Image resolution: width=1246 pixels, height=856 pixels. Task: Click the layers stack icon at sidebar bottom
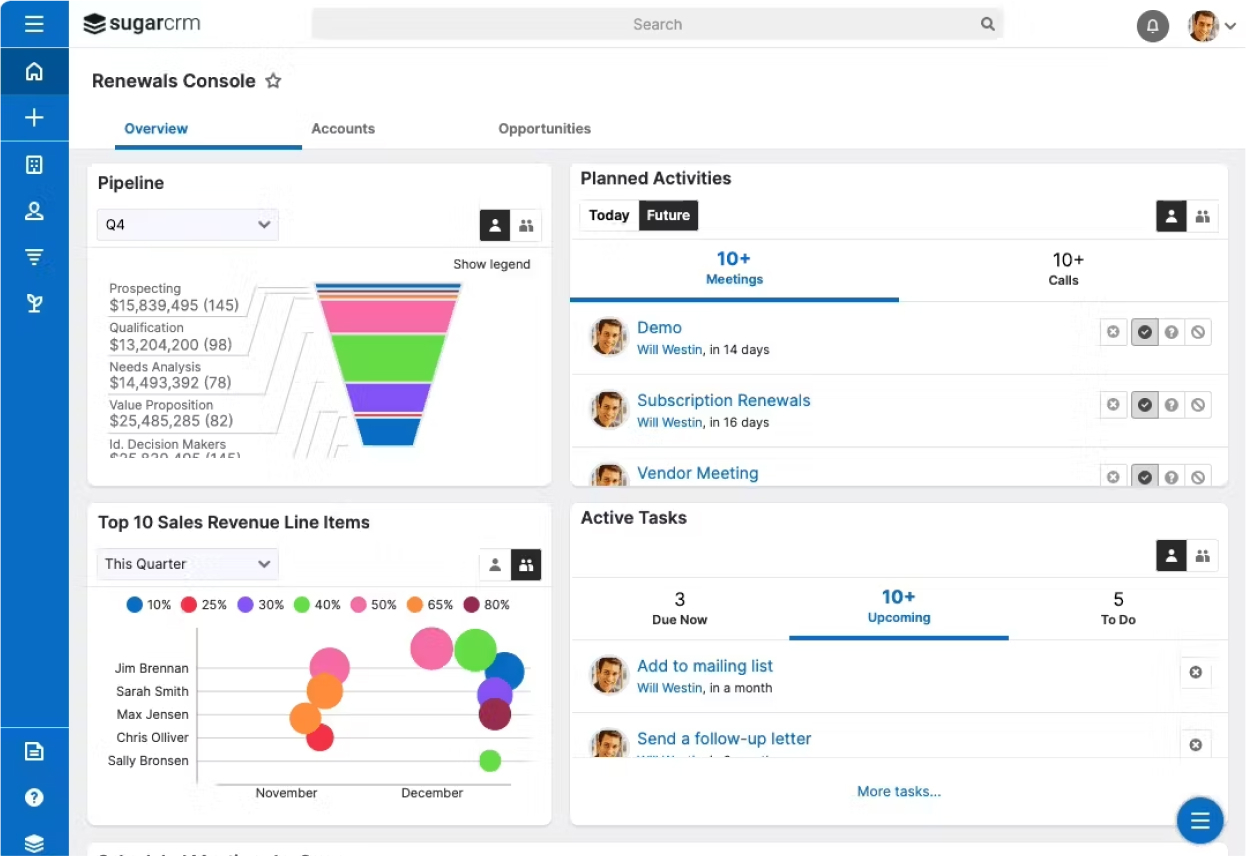tap(34, 843)
